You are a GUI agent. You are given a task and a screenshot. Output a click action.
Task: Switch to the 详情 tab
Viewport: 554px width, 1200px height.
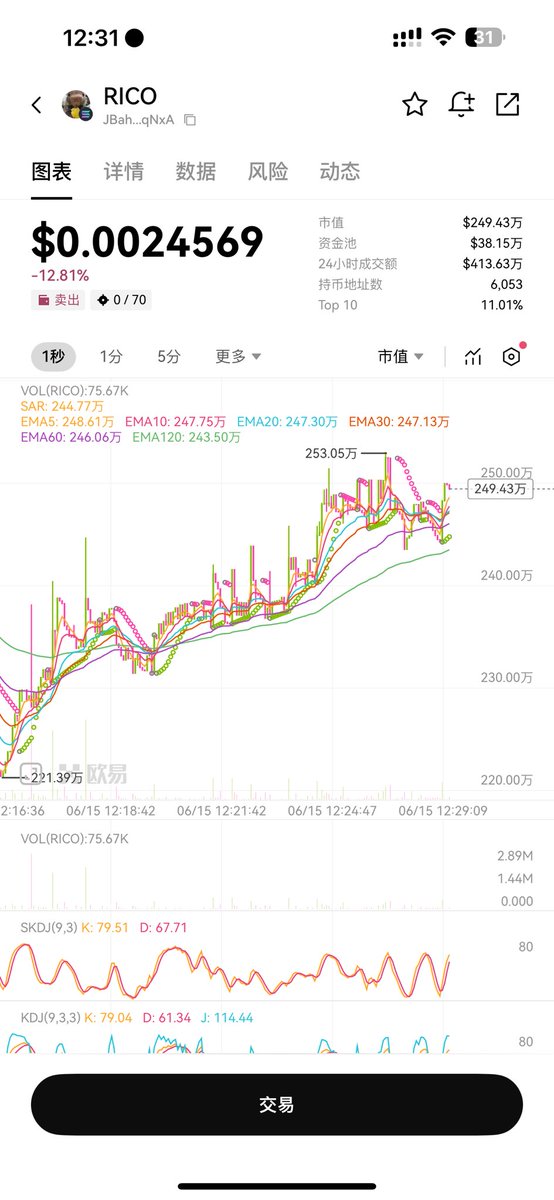click(x=124, y=171)
